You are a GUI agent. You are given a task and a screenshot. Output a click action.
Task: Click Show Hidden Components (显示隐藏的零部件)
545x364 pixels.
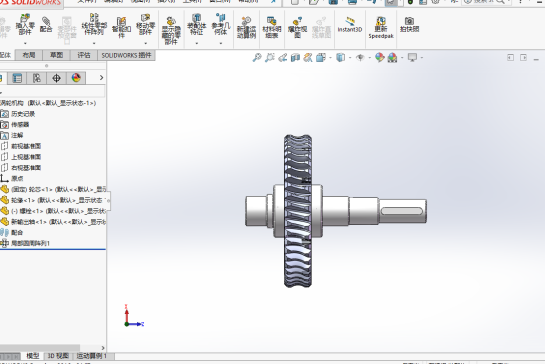[x=171, y=31]
